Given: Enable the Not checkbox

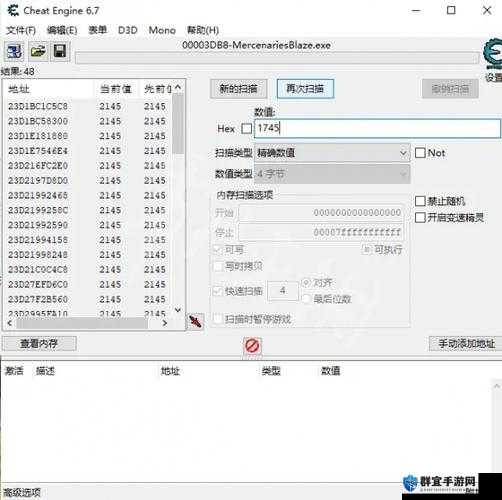Looking at the screenshot, I should coord(420,153).
